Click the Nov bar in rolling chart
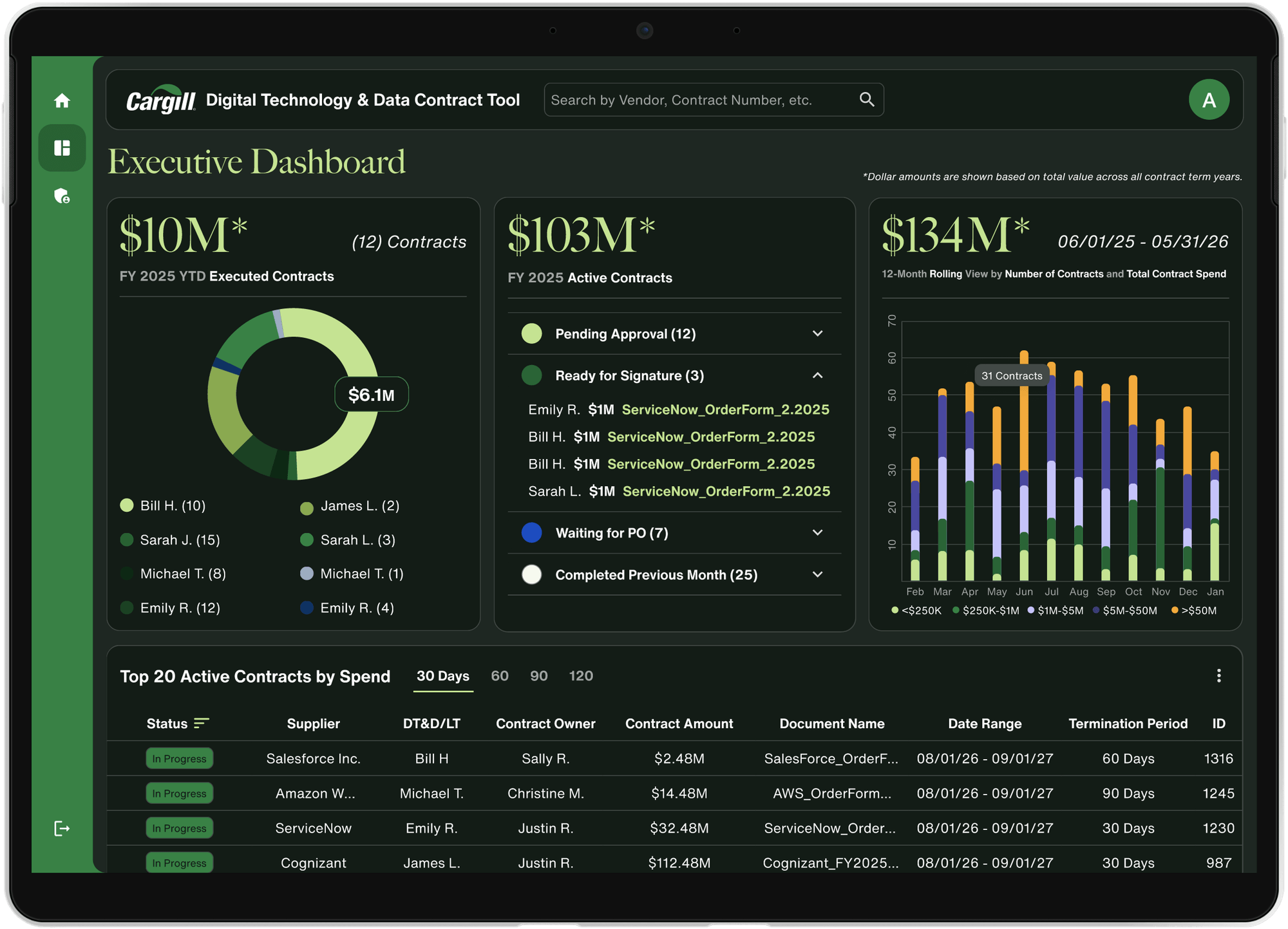This screenshot has height=929, width=1288. click(1160, 500)
